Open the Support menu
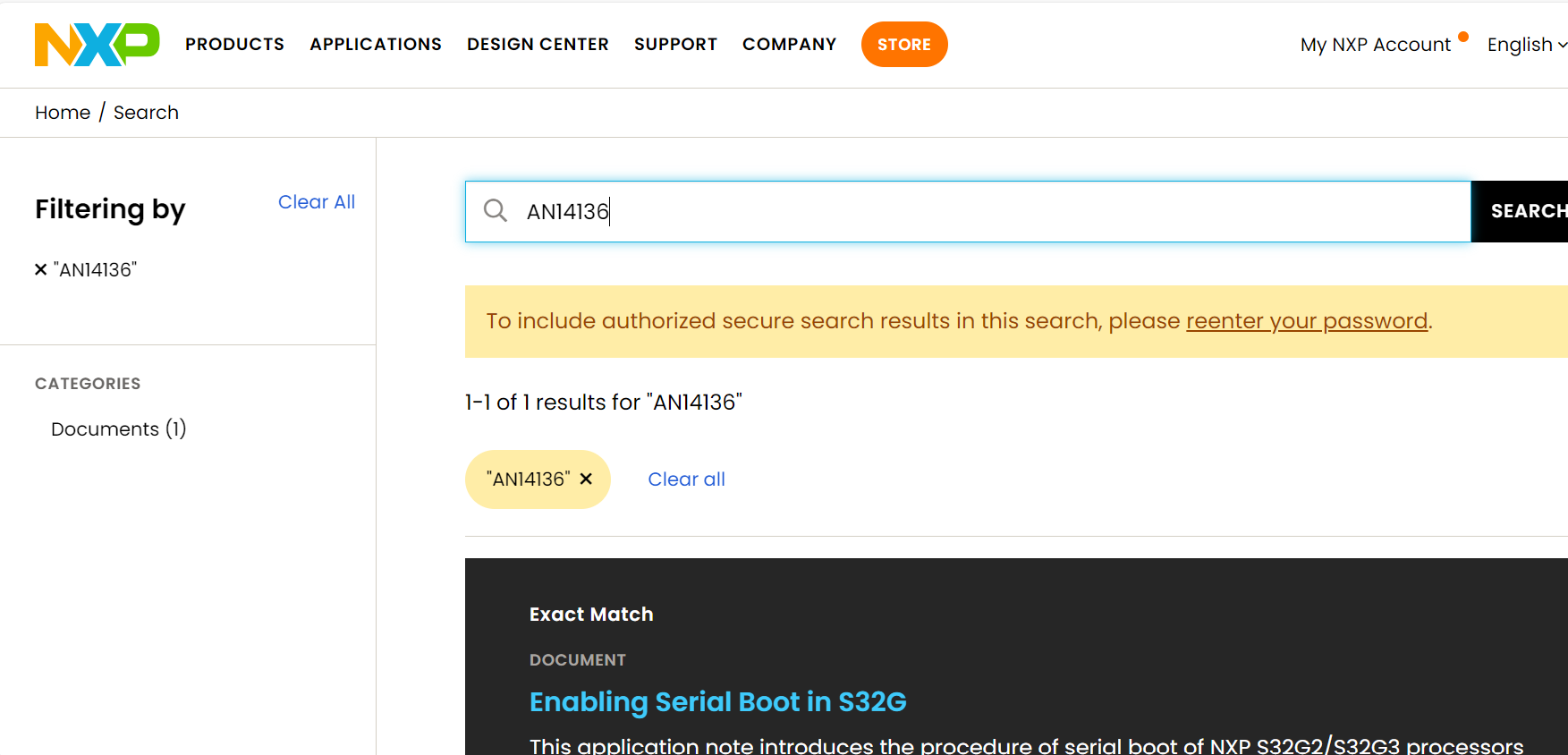Image resolution: width=1568 pixels, height=755 pixels. (675, 45)
